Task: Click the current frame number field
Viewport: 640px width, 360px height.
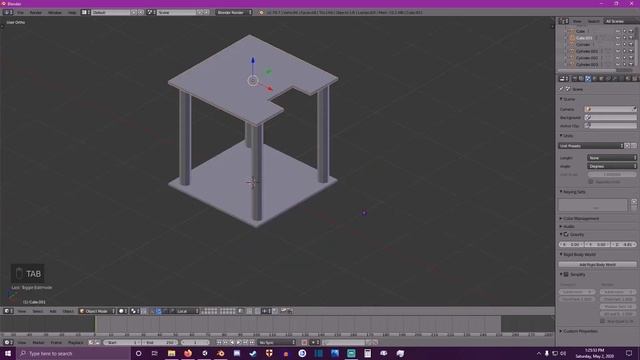Action: point(195,342)
